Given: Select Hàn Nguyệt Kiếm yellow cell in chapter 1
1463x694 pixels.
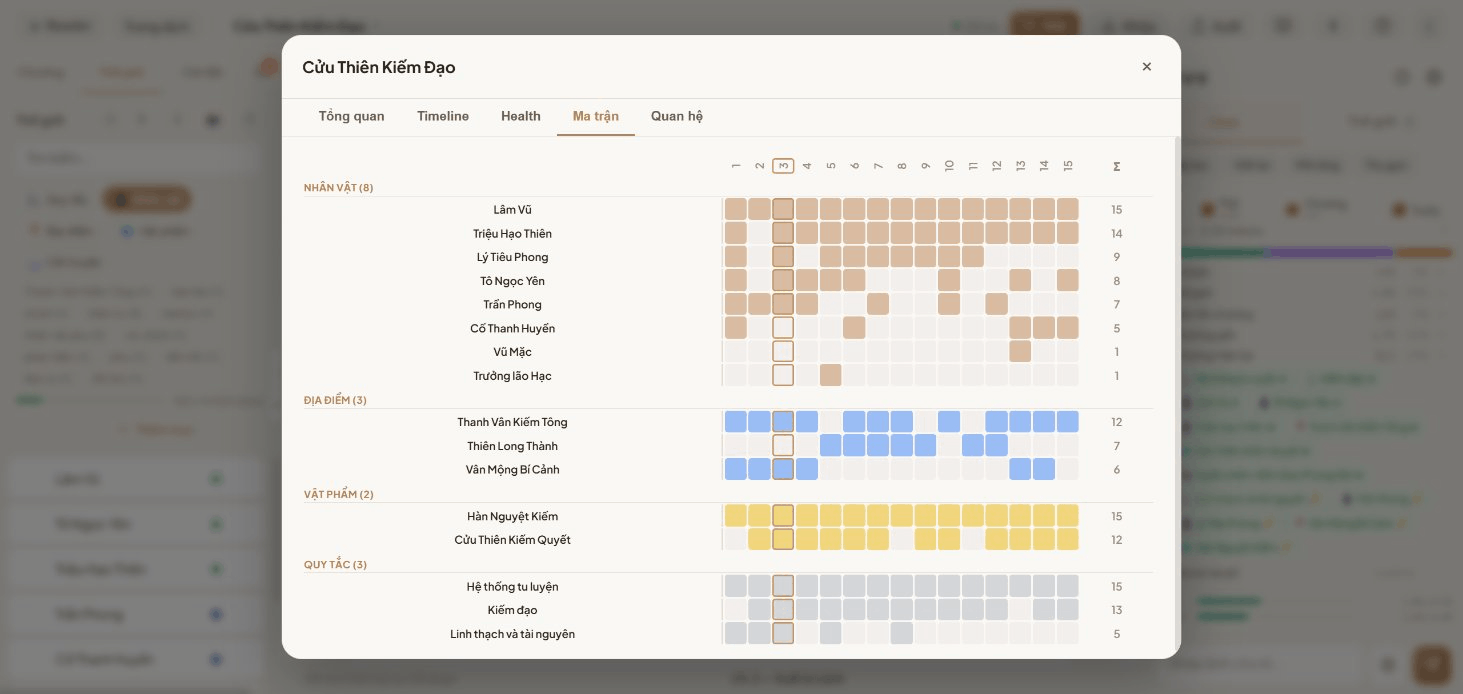Looking at the screenshot, I should coord(736,516).
